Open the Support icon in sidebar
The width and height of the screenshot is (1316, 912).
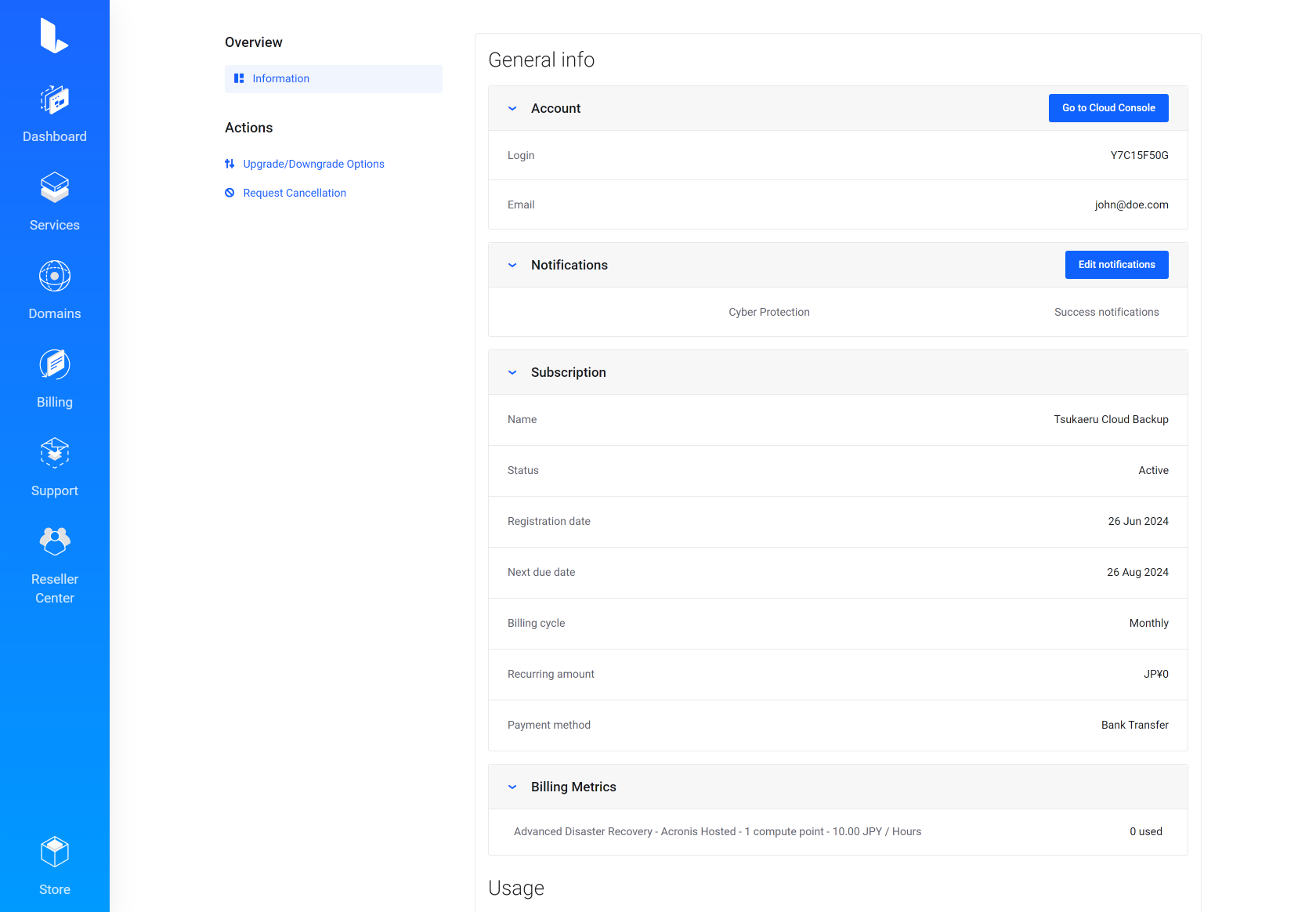pos(55,453)
